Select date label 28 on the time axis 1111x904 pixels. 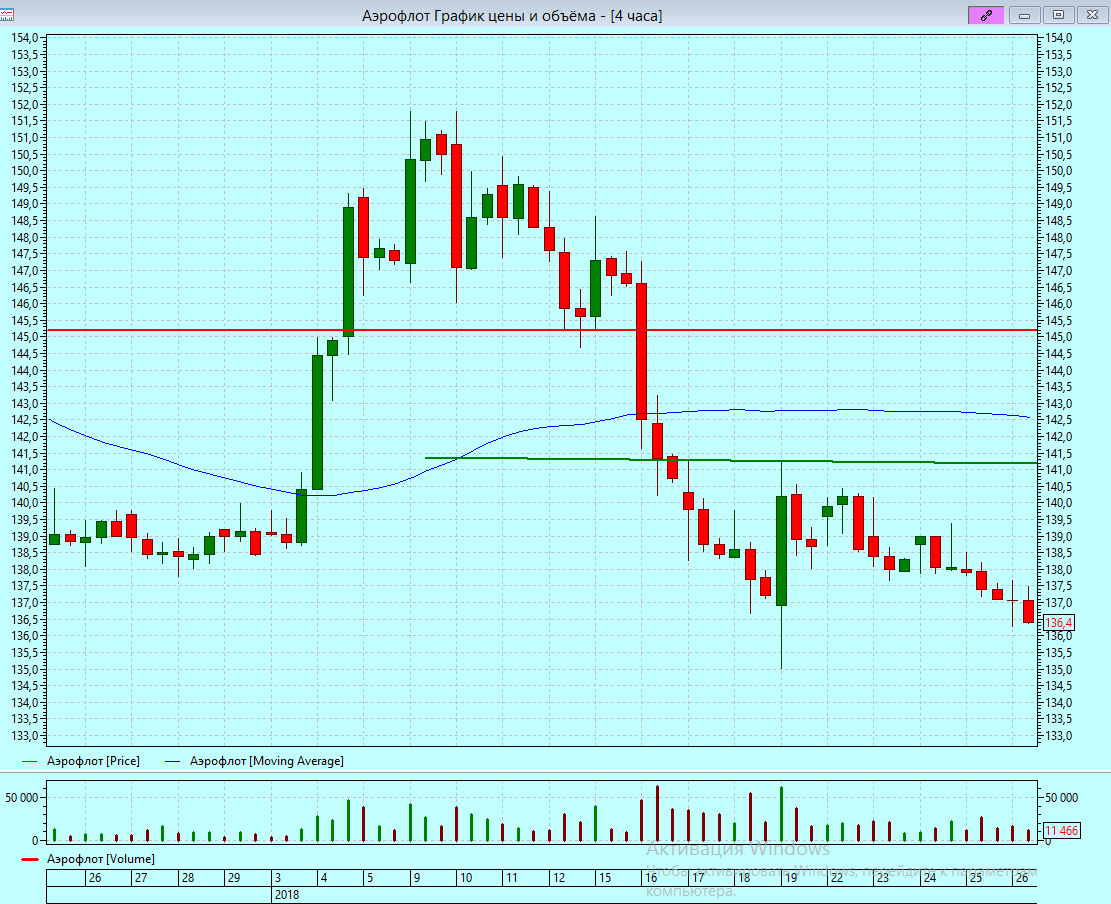(x=188, y=878)
